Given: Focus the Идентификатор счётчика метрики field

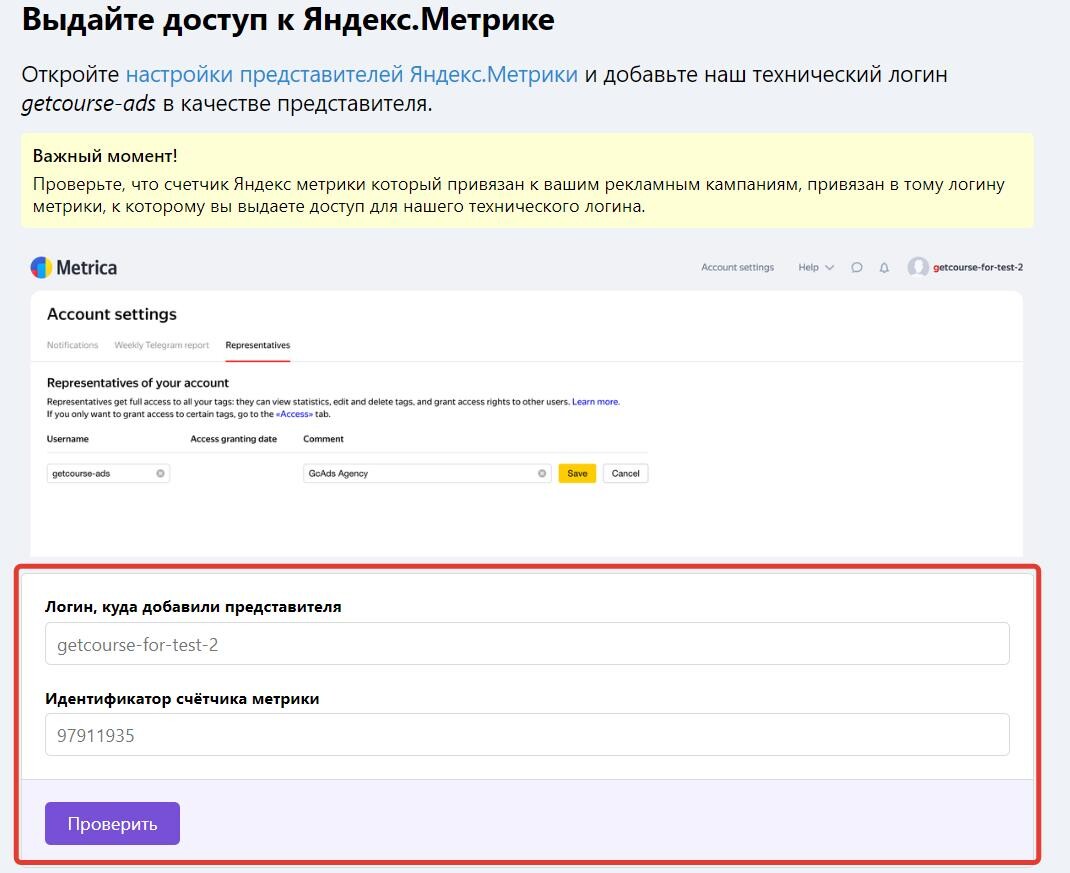Looking at the screenshot, I should [527, 734].
